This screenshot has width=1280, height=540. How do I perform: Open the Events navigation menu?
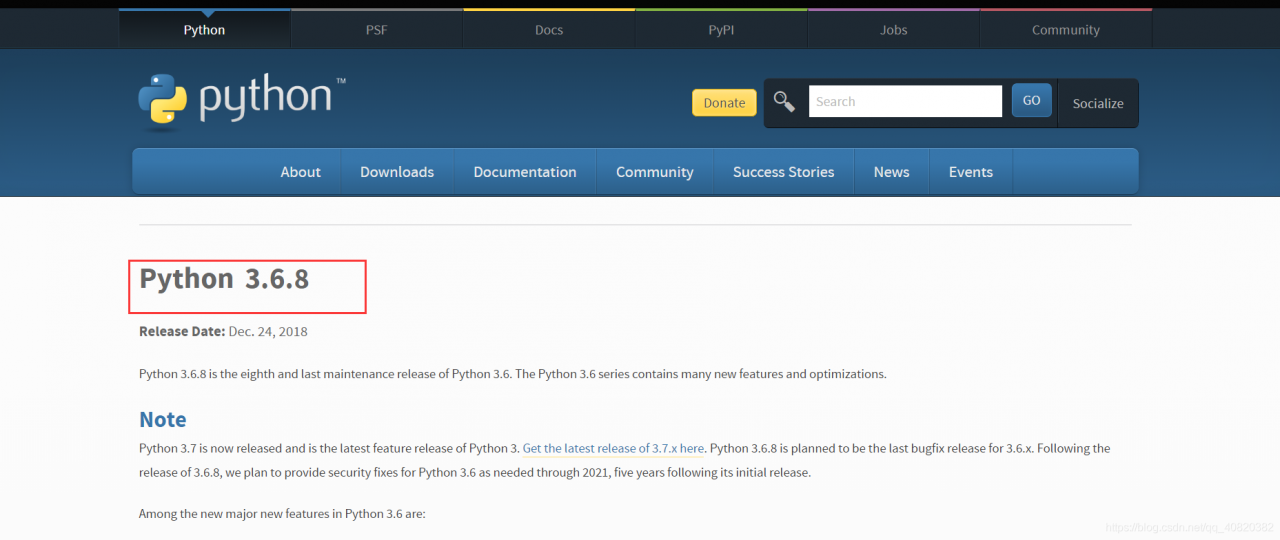970,171
